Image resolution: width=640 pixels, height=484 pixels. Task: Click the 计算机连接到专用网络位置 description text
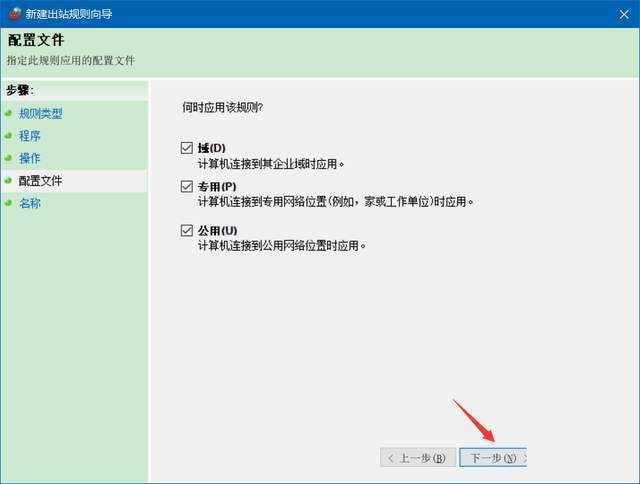(336, 202)
